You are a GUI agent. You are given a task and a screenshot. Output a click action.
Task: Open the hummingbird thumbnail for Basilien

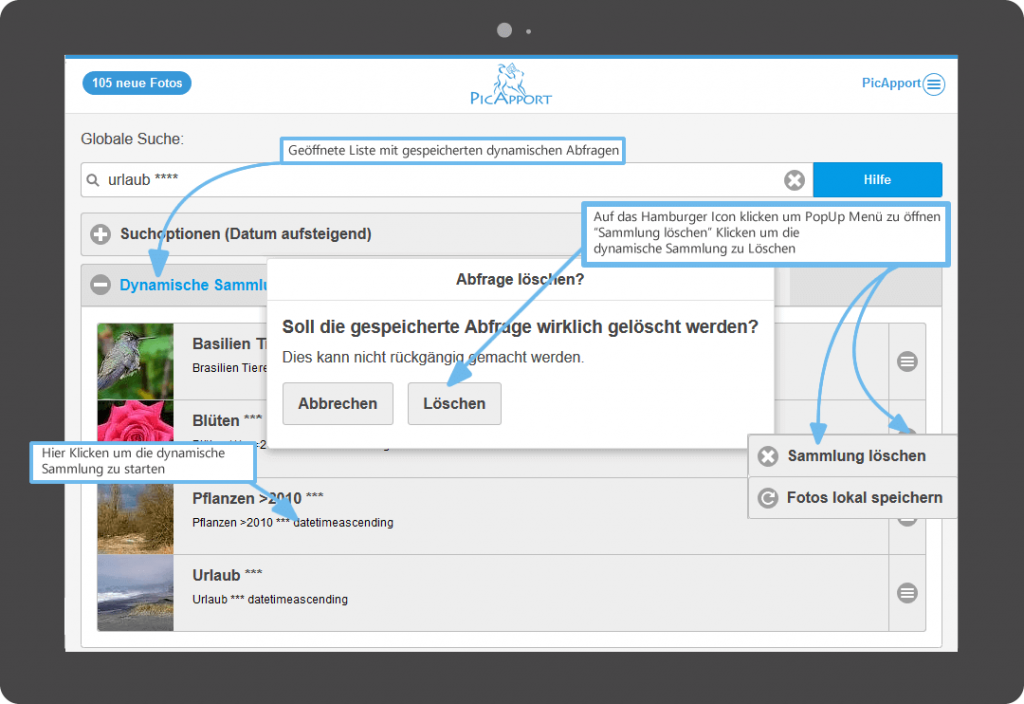tap(135, 362)
